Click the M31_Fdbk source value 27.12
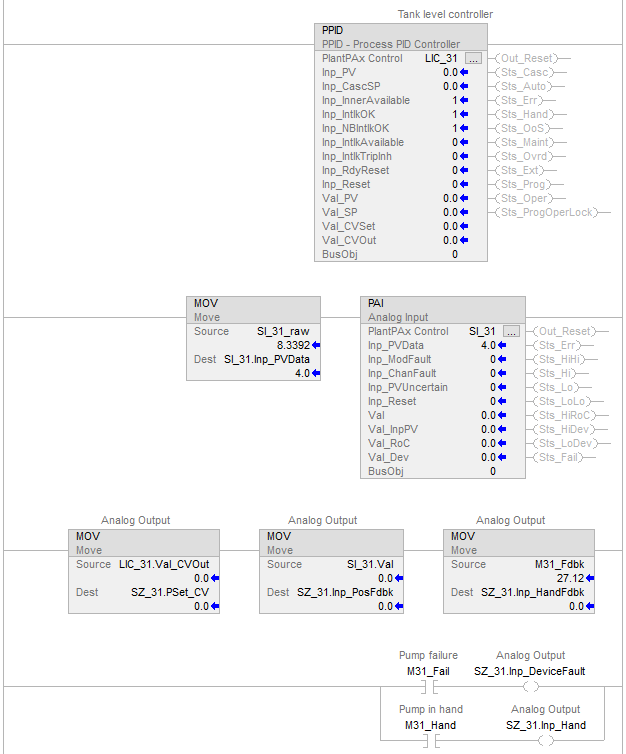This screenshot has width=626, height=754. [x=571, y=578]
